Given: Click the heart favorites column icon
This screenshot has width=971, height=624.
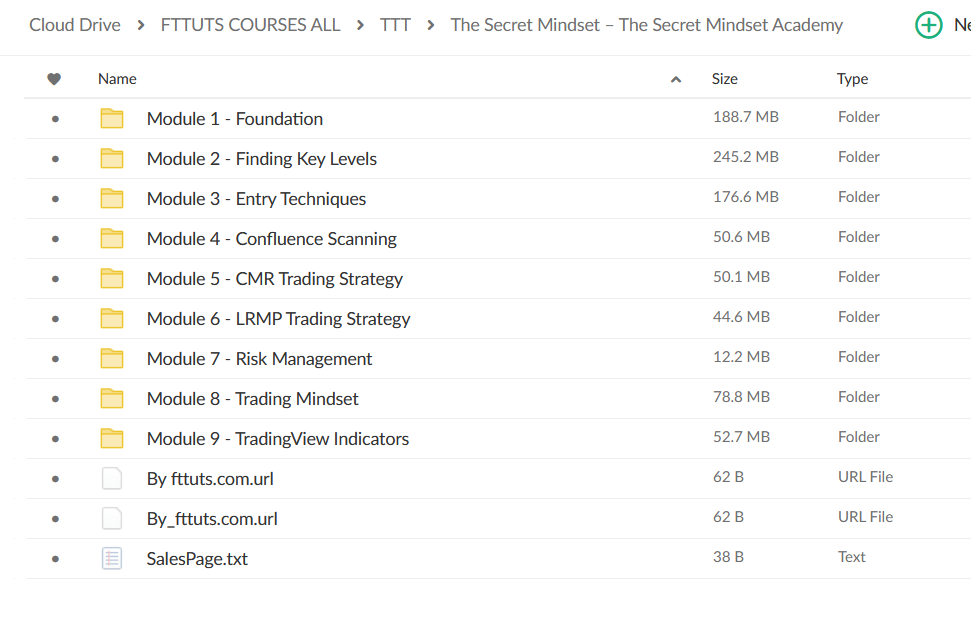Looking at the screenshot, I should coord(54,78).
